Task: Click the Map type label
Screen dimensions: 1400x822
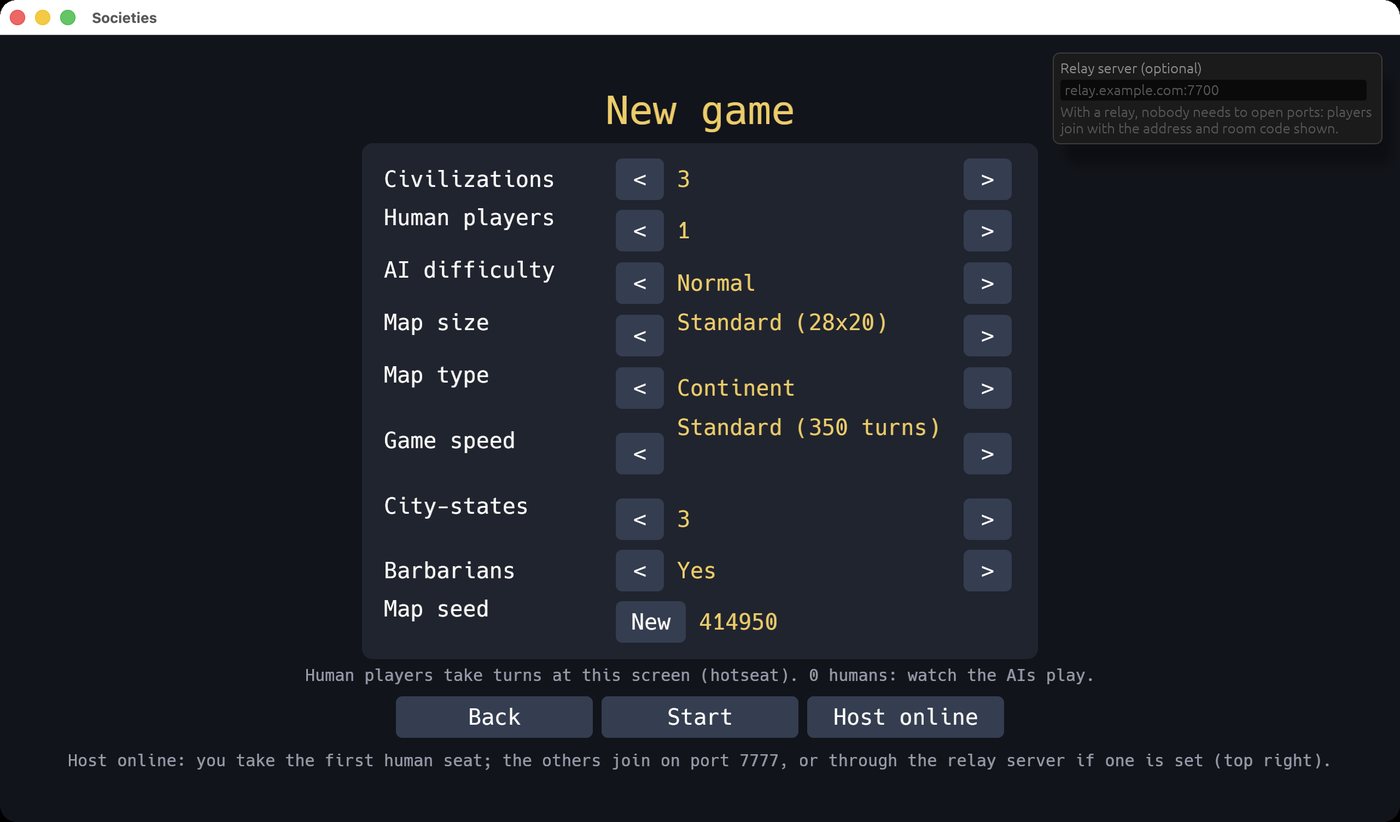Action: pyautogui.click(x=436, y=375)
